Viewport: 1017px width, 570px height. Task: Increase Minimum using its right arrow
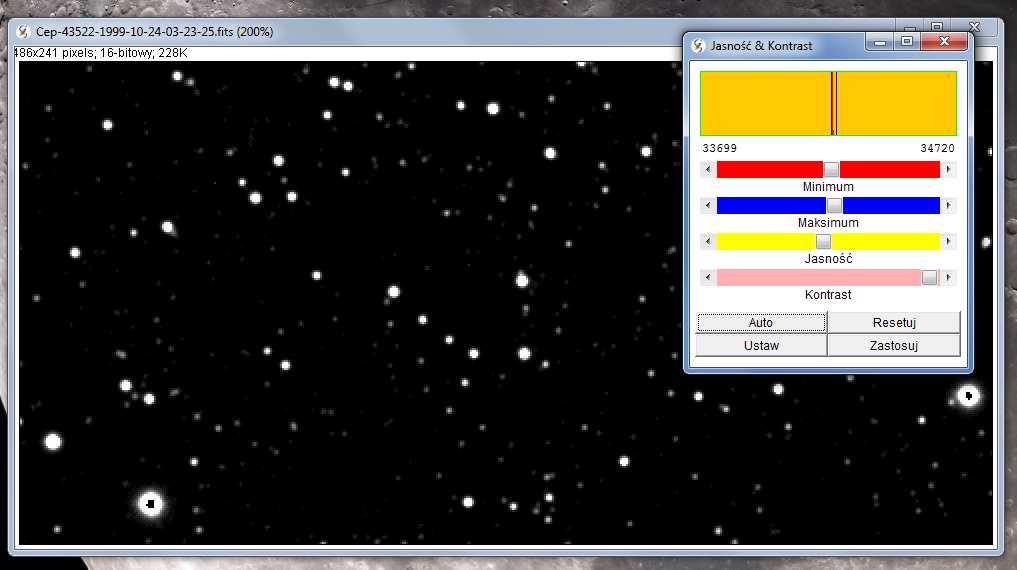click(948, 170)
